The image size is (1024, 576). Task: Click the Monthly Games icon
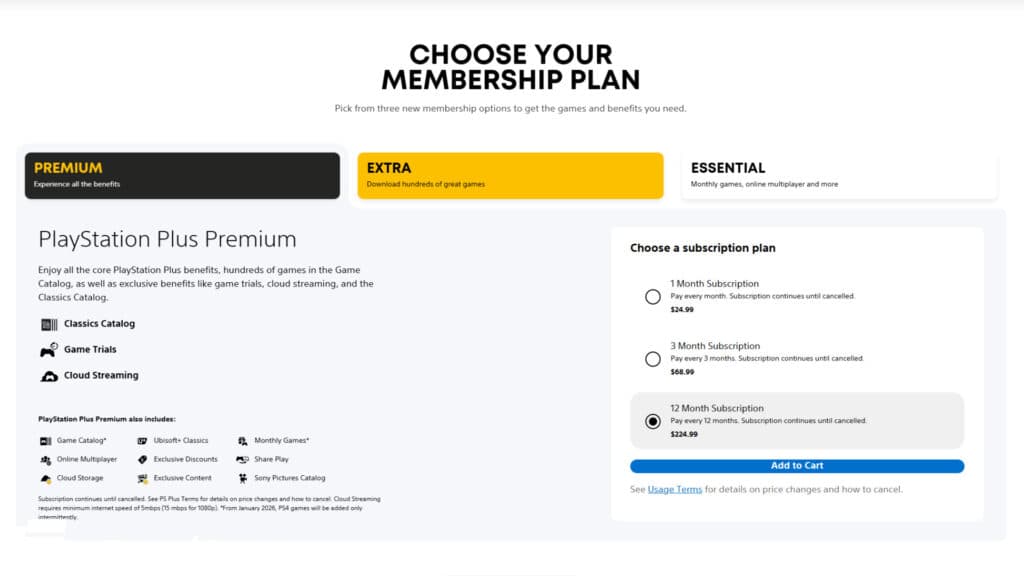pos(241,440)
